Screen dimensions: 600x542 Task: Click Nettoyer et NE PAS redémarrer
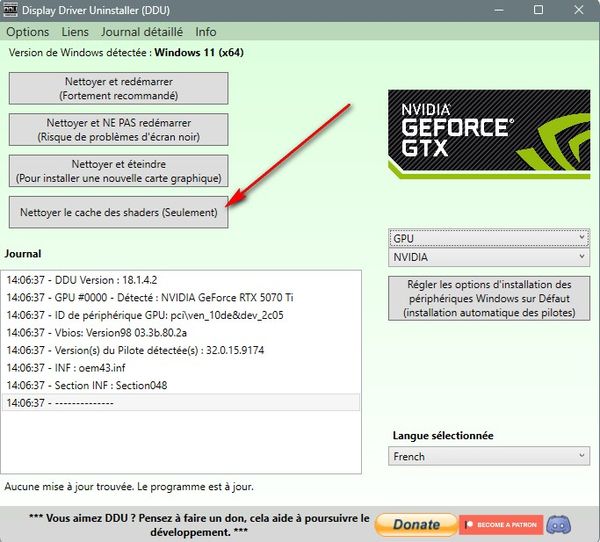(118, 129)
